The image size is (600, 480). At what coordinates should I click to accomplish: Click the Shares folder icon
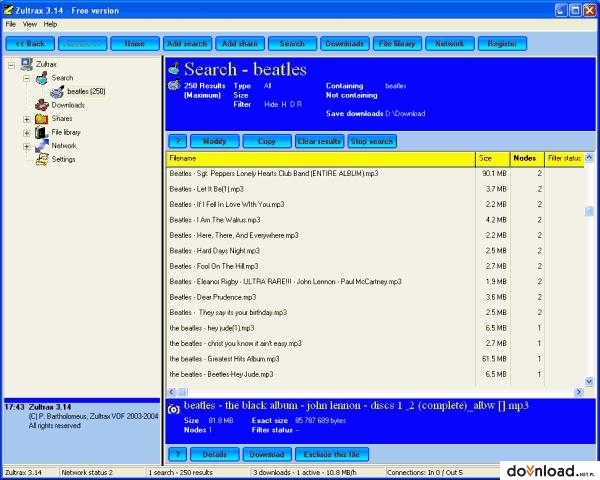[x=42, y=119]
